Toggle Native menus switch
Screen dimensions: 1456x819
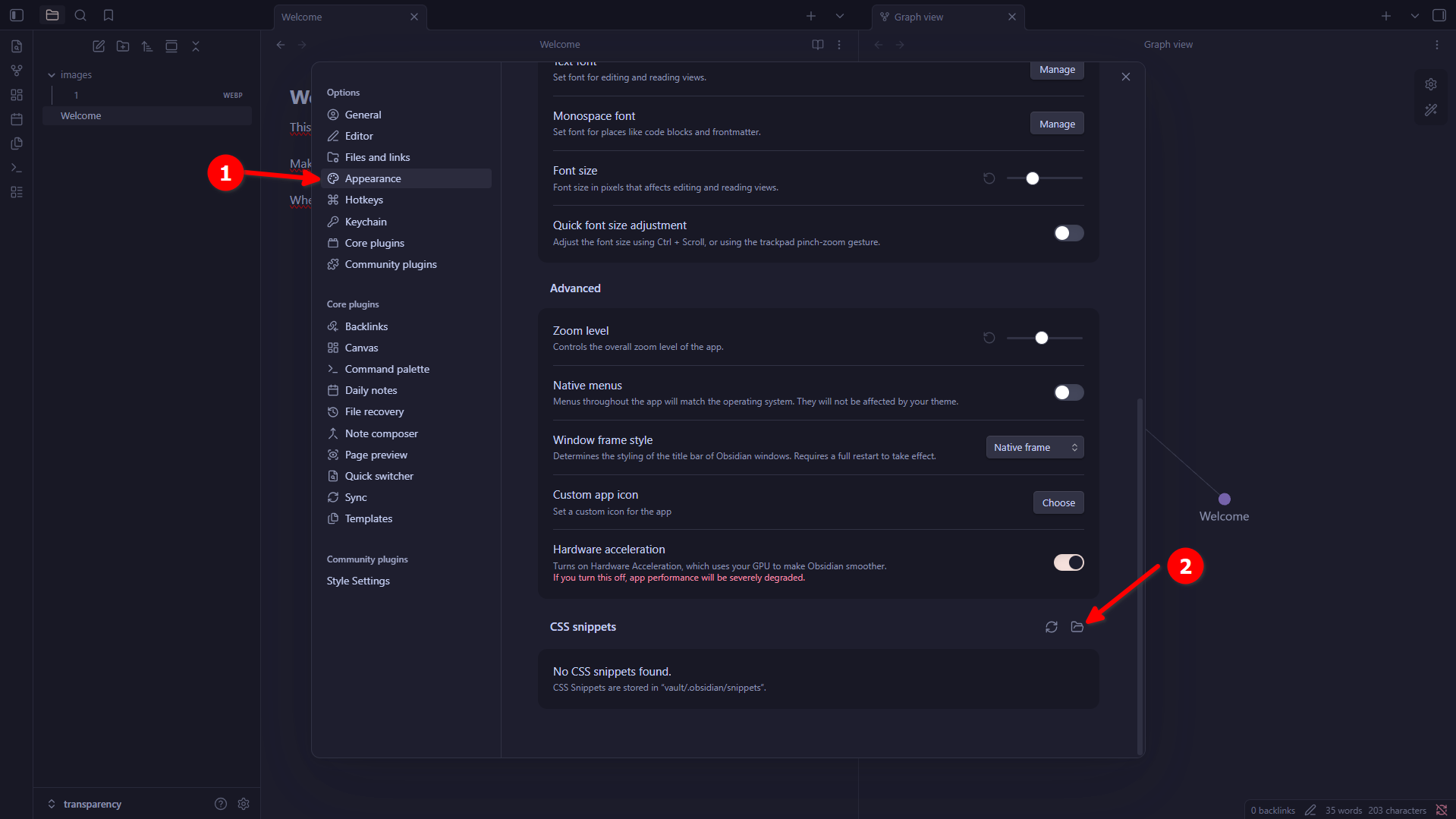(x=1068, y=392)
